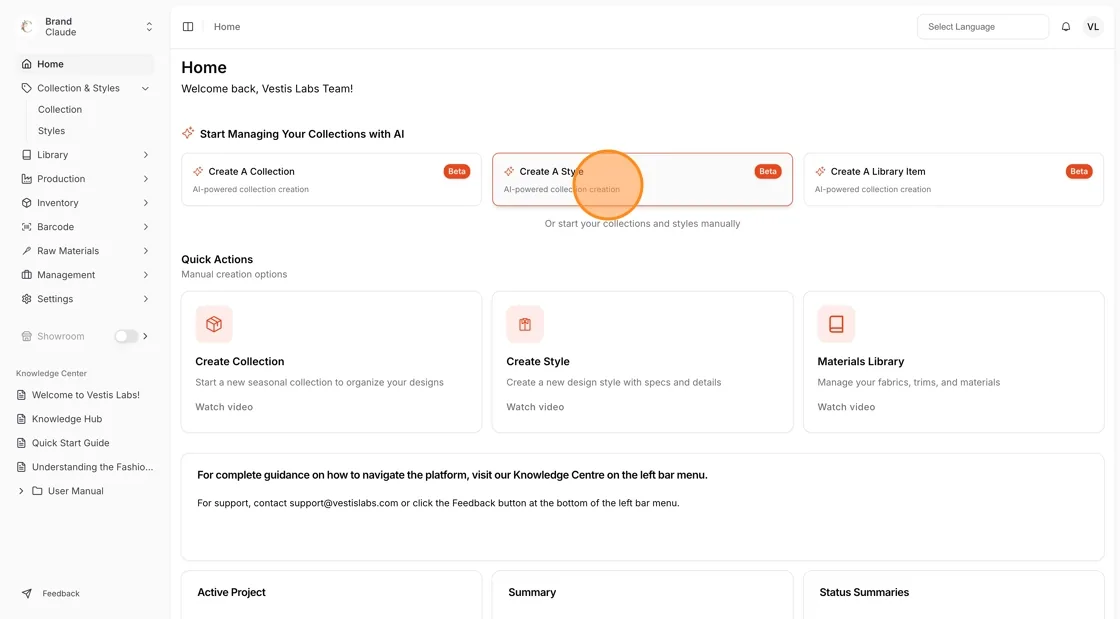Open the AI Create A Library Item card
This screenshot has height=619, width=1120.
pos(954,179)
